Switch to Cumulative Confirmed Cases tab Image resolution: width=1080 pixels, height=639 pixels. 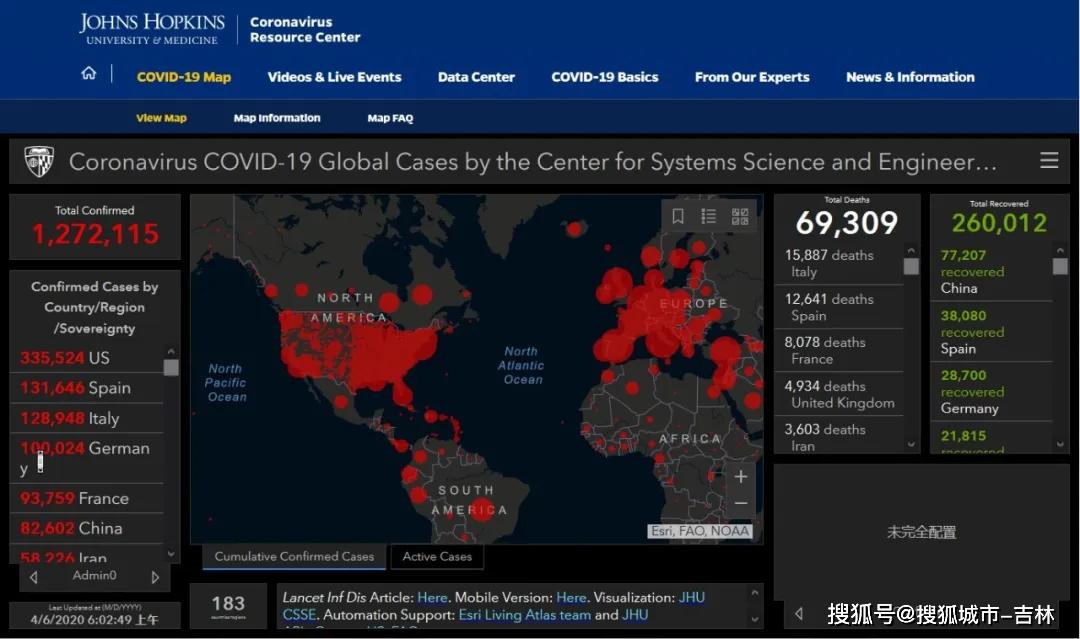tap(294, 556)
